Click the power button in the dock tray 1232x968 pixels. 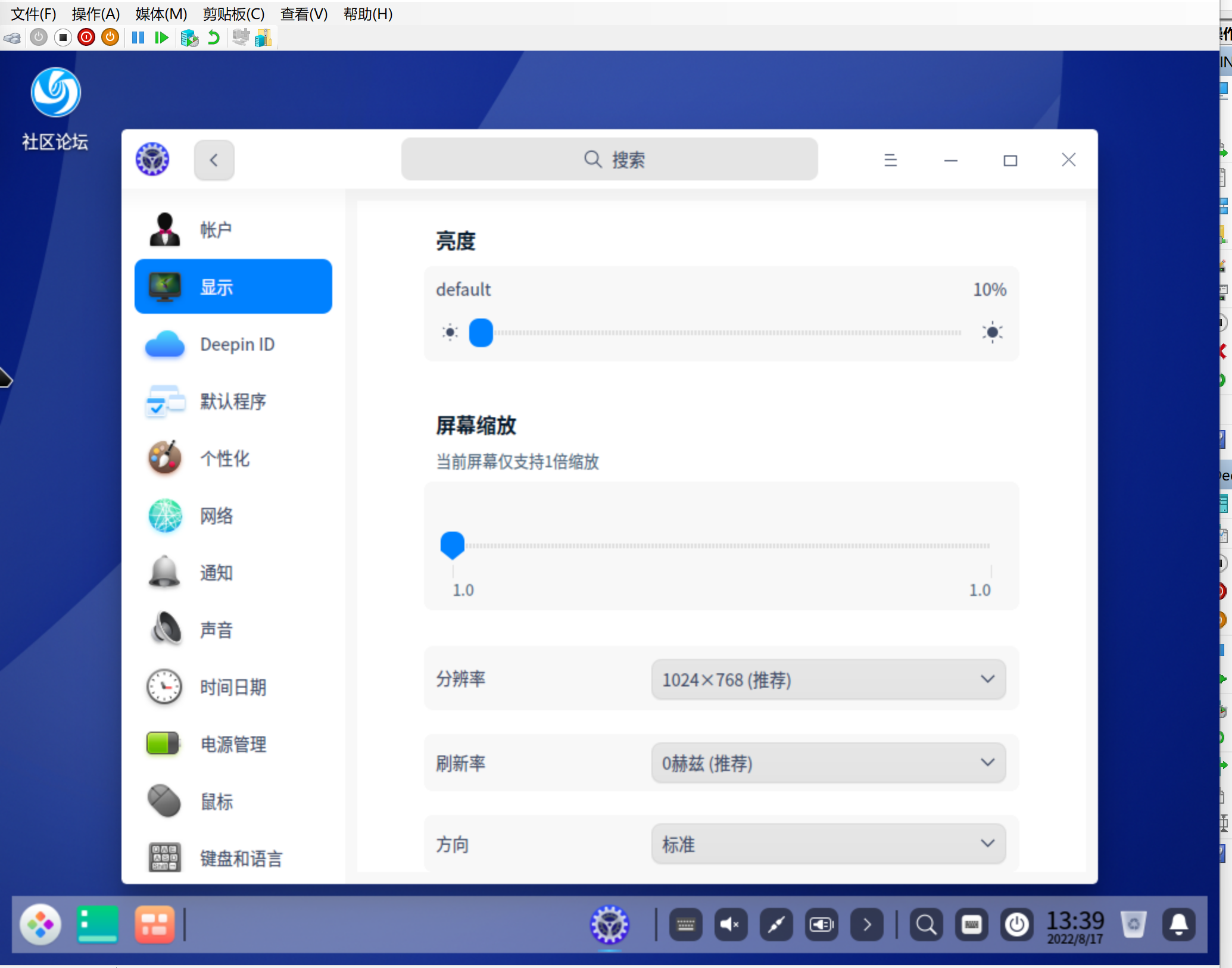pyautogui.click(x=1016, y=925)
